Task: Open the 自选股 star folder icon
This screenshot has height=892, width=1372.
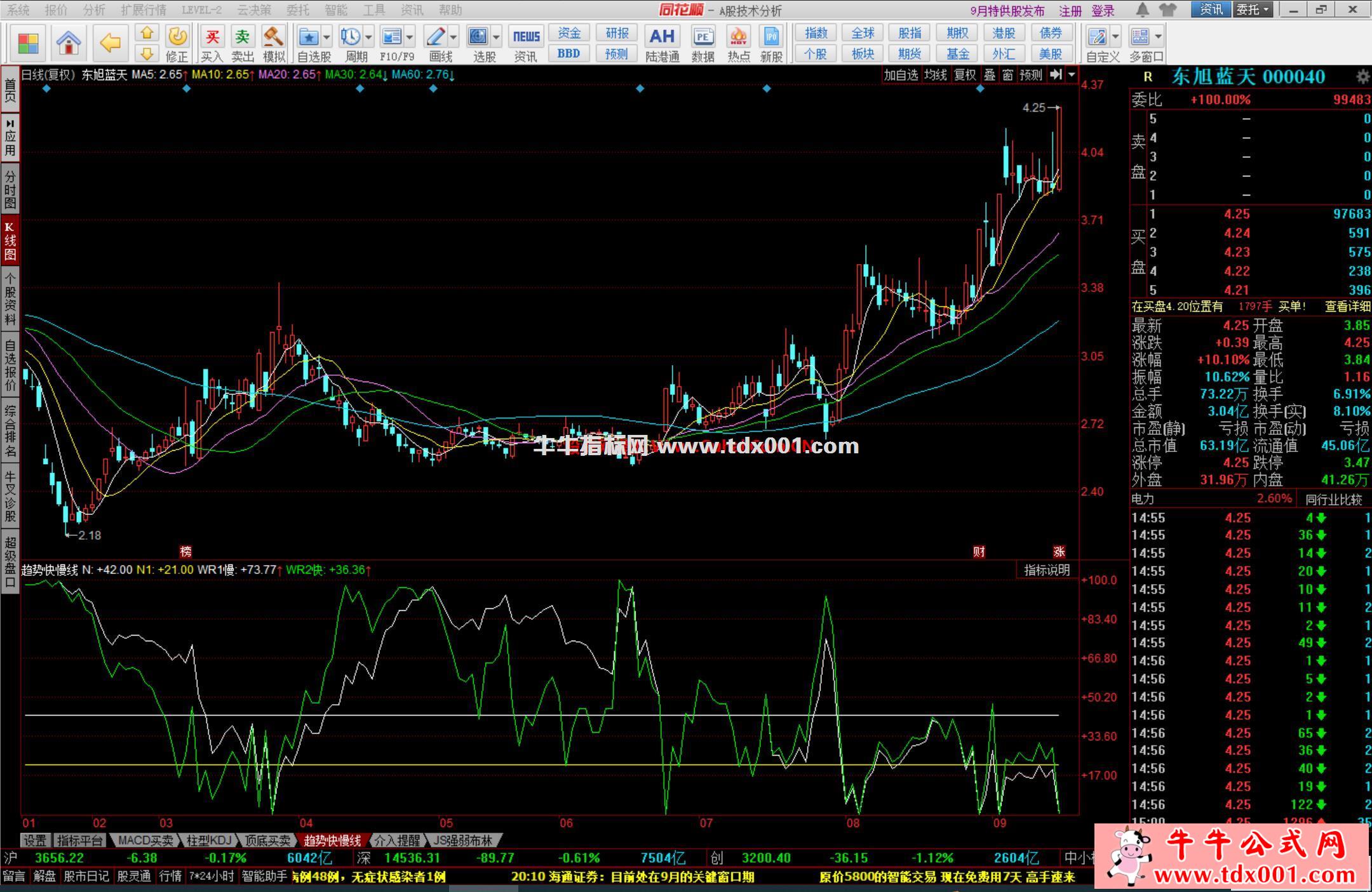Action: tap(309, 37)
